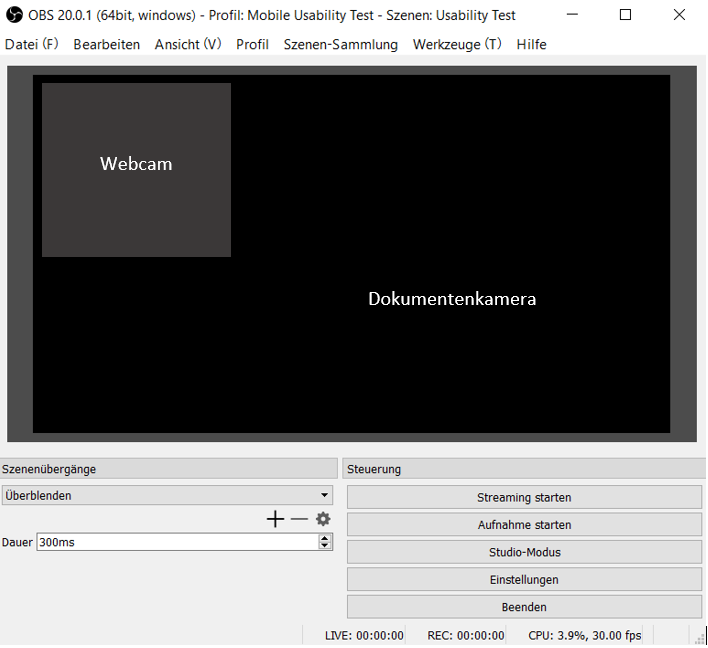Click the window resize grip in the status bar
Image resolution: width=708 pixels, height=648 pixels.
pos(700,638)
